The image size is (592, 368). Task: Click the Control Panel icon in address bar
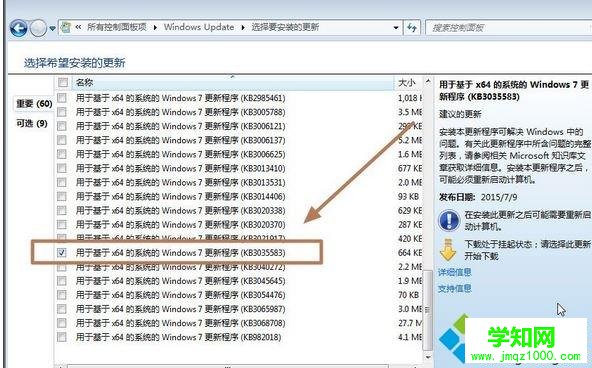pyautogui.click(x=66, y=27)
